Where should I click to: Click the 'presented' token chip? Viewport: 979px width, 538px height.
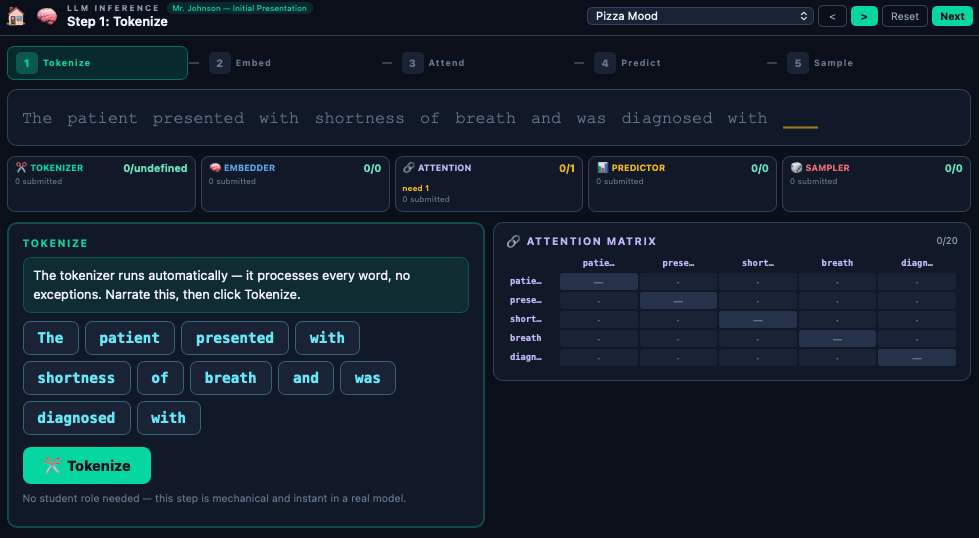[x=235, y=338]
